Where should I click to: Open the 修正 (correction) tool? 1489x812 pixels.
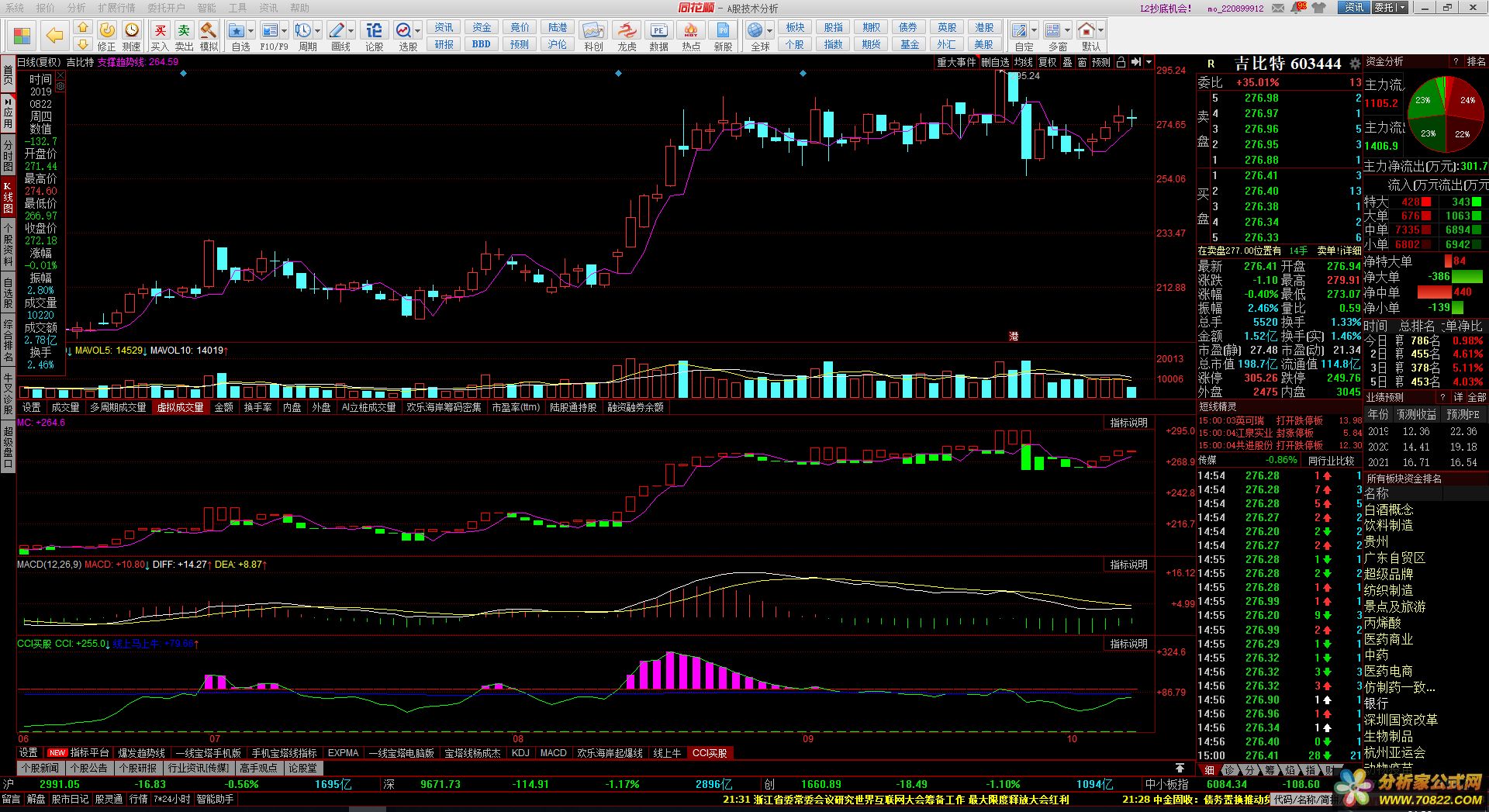107,35
